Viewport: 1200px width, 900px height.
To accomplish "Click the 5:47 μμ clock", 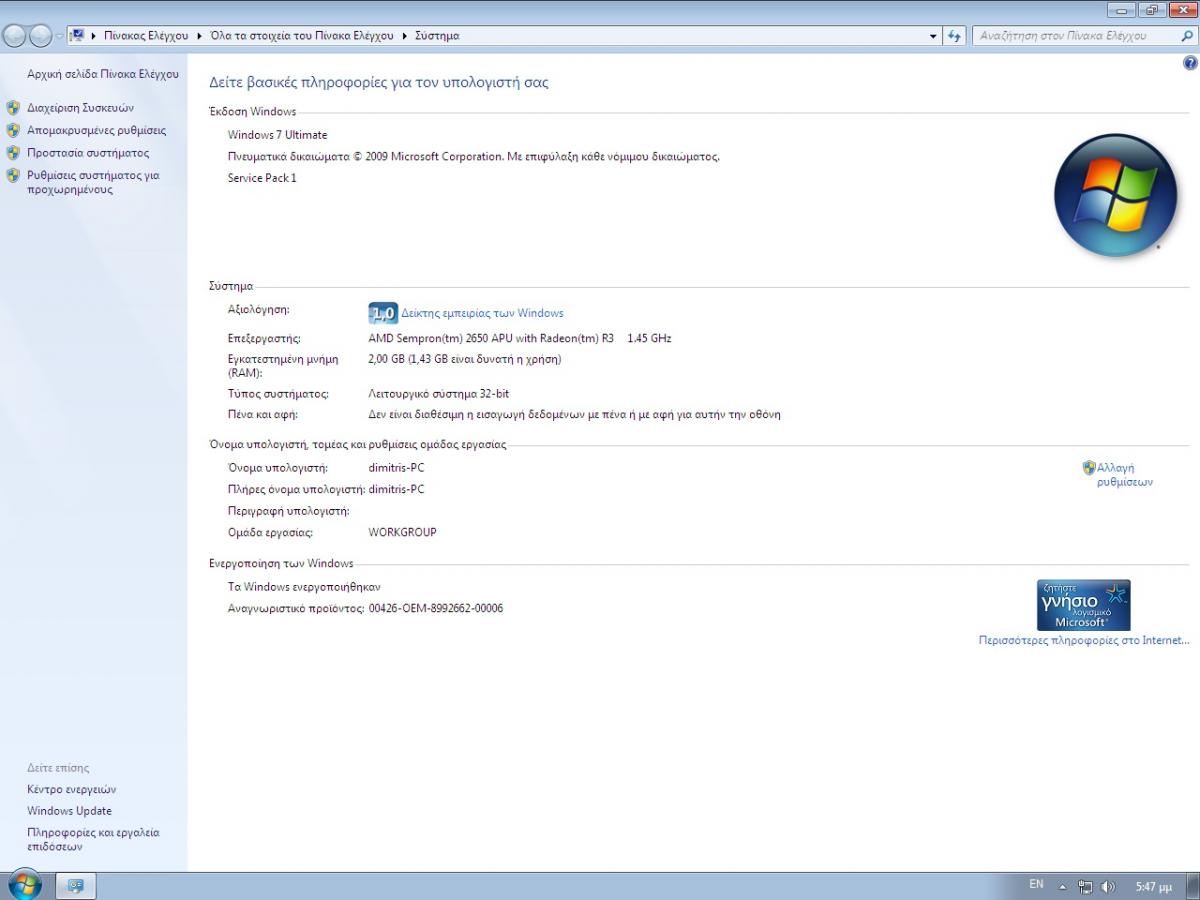I will (x=1153, y=886).
